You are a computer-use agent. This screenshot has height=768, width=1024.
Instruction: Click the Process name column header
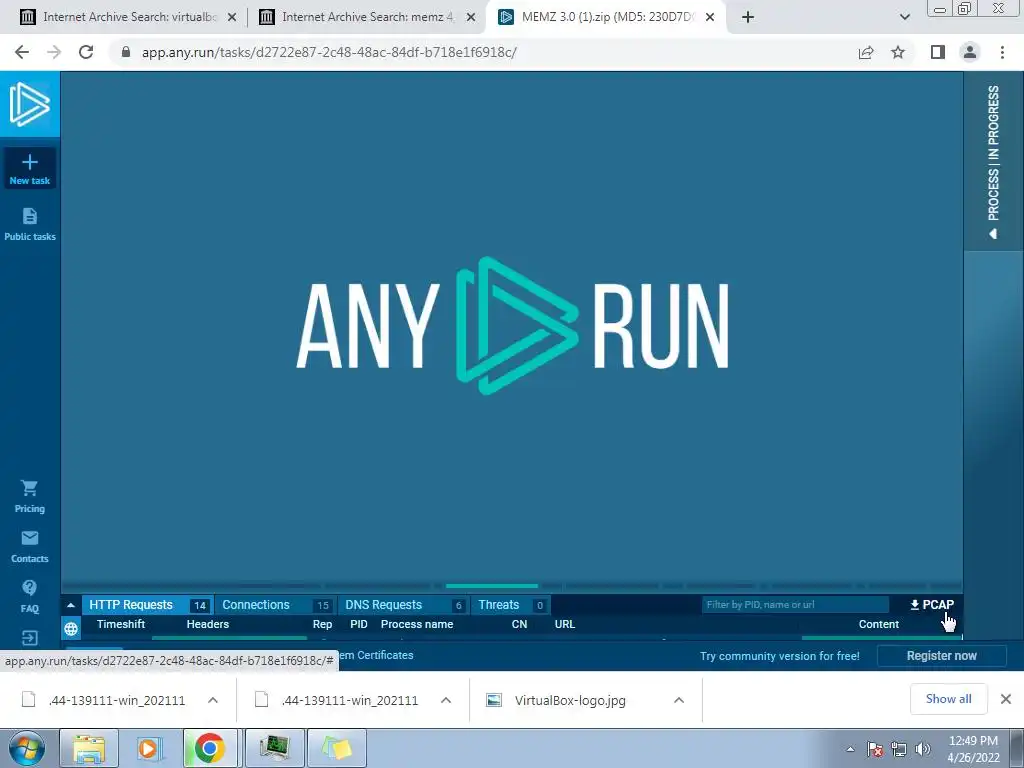tap(417, 624)
